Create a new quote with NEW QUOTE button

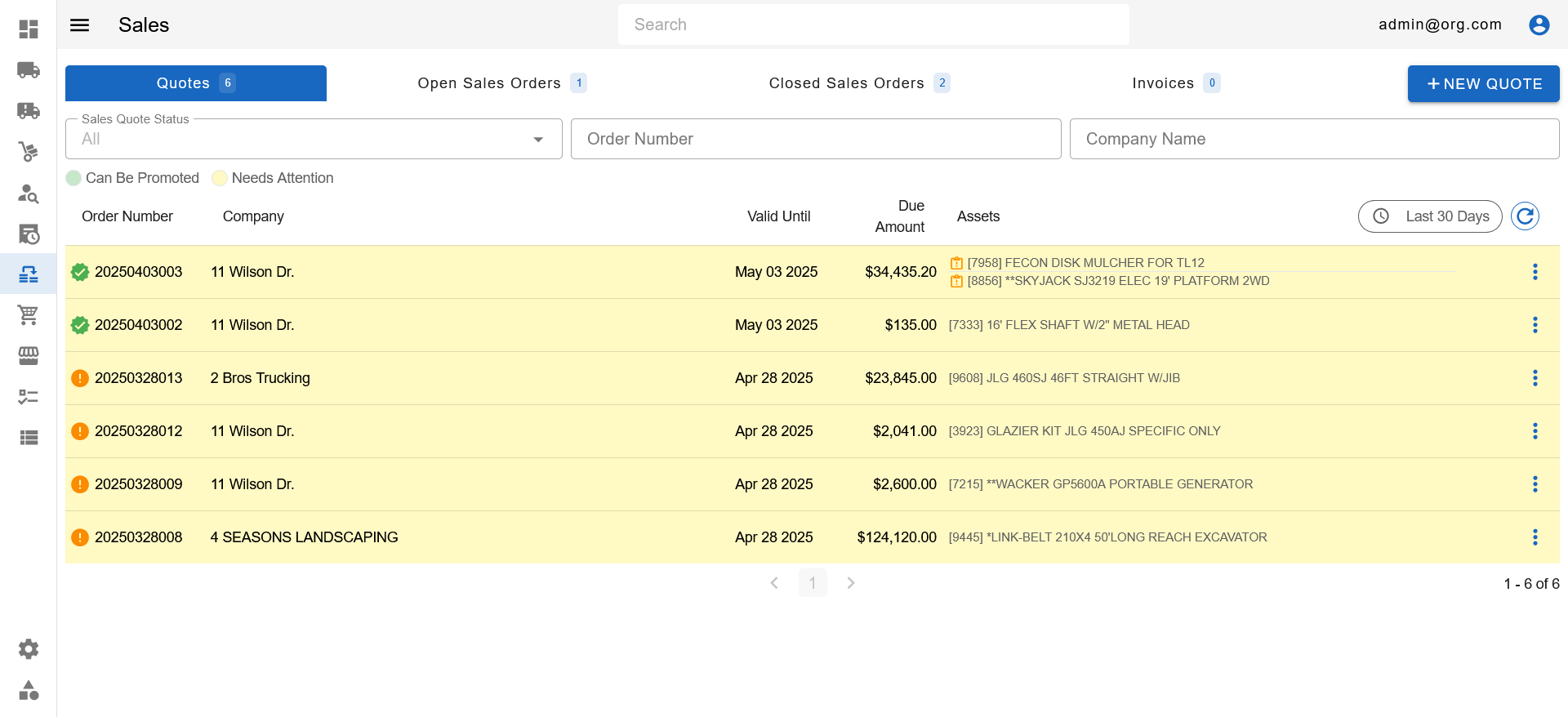(1484, 83)
